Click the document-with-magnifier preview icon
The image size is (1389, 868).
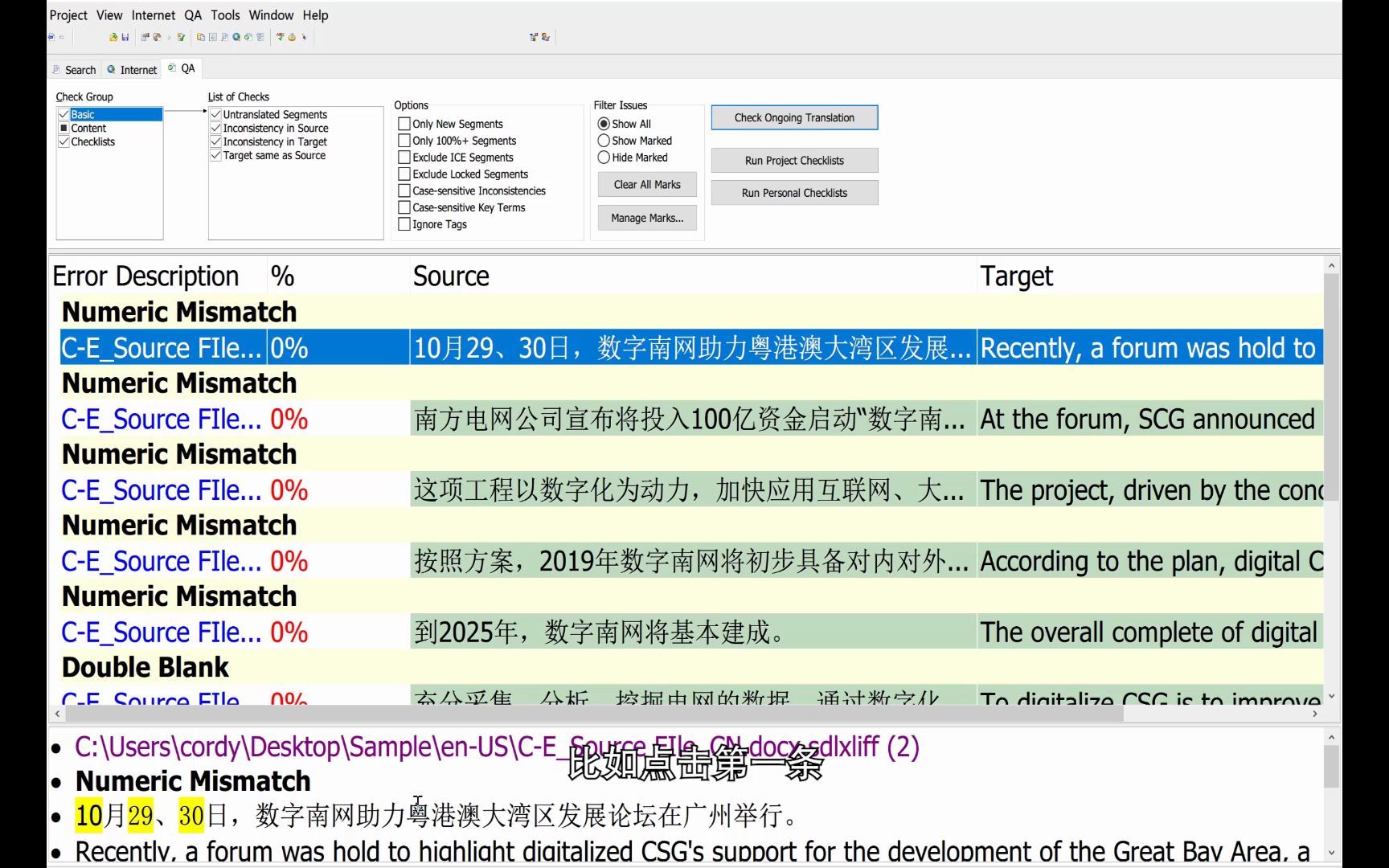click(225, 37)
